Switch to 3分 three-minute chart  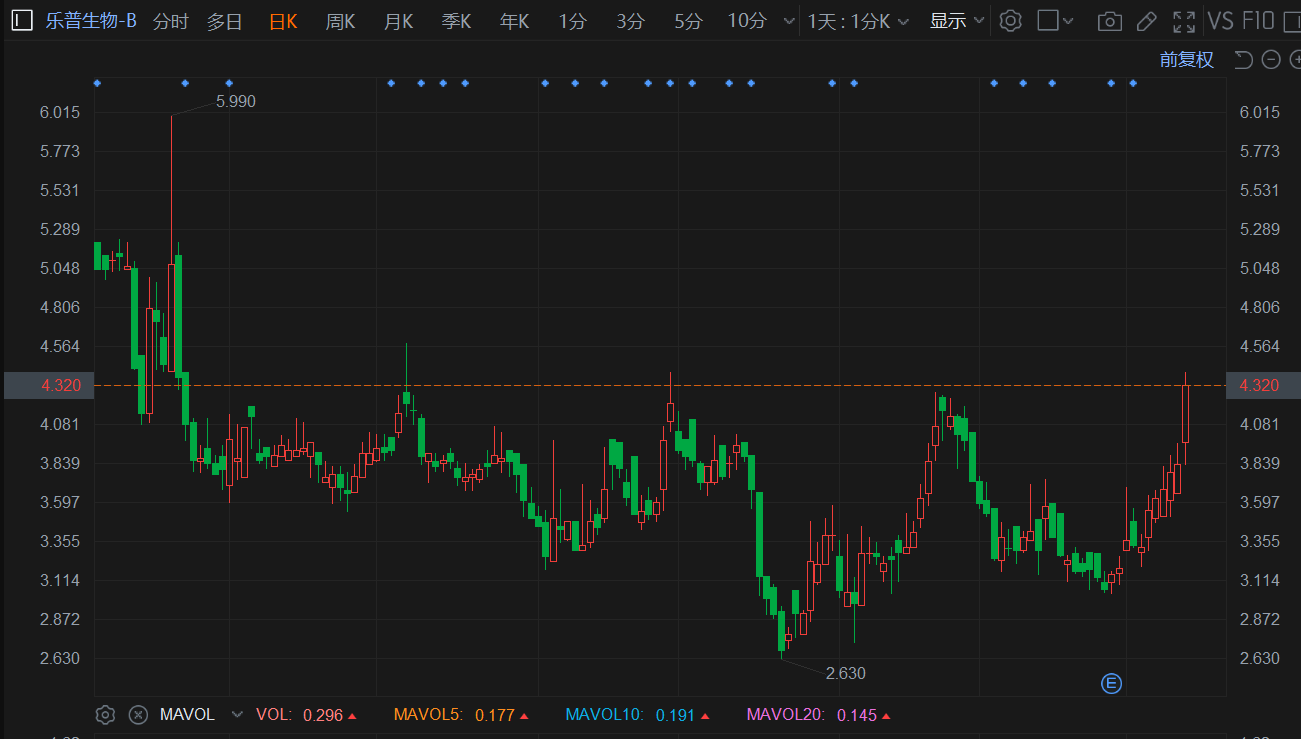[631, 21]
